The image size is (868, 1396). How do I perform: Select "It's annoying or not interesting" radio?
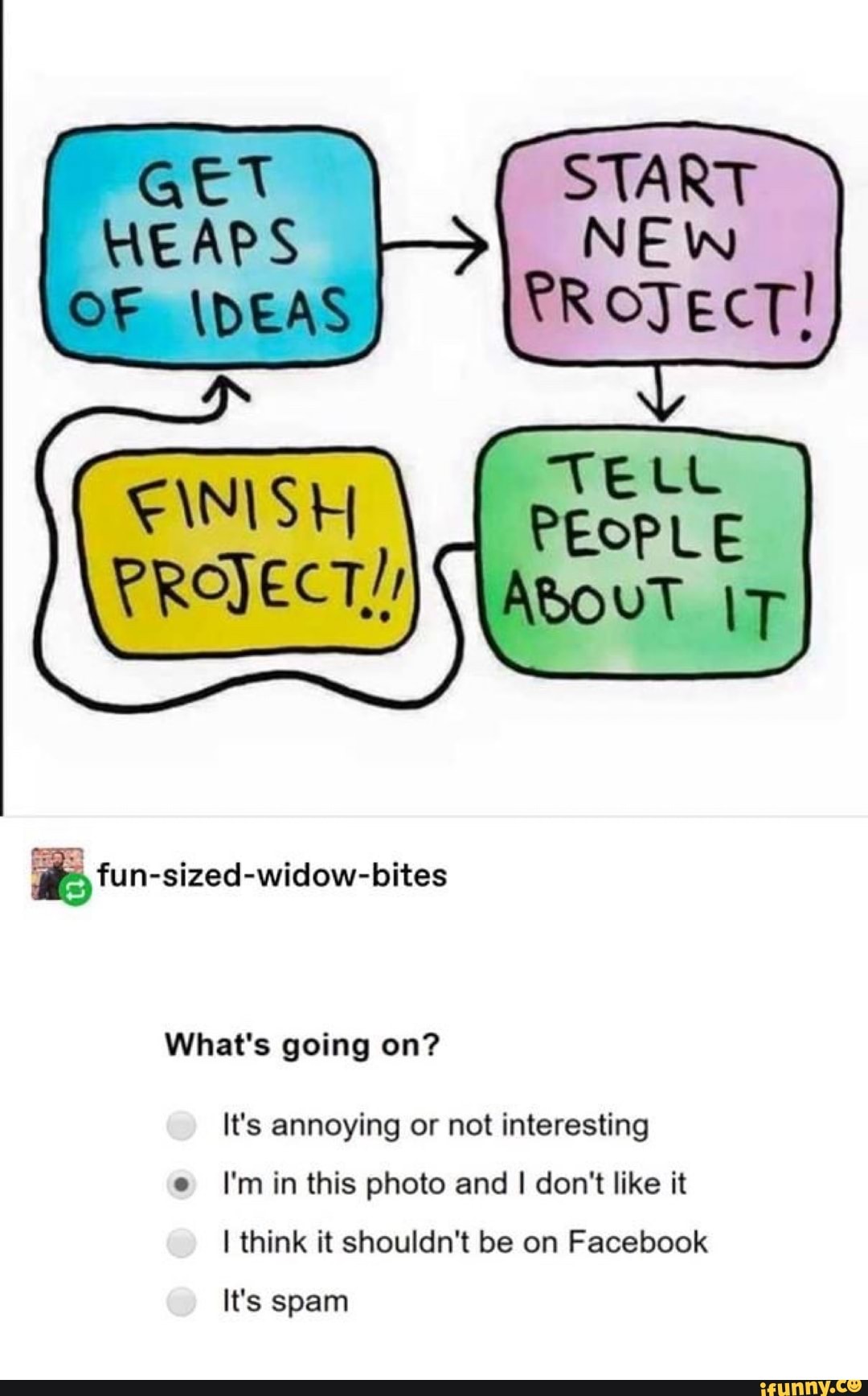click(x=182, y=1125)
